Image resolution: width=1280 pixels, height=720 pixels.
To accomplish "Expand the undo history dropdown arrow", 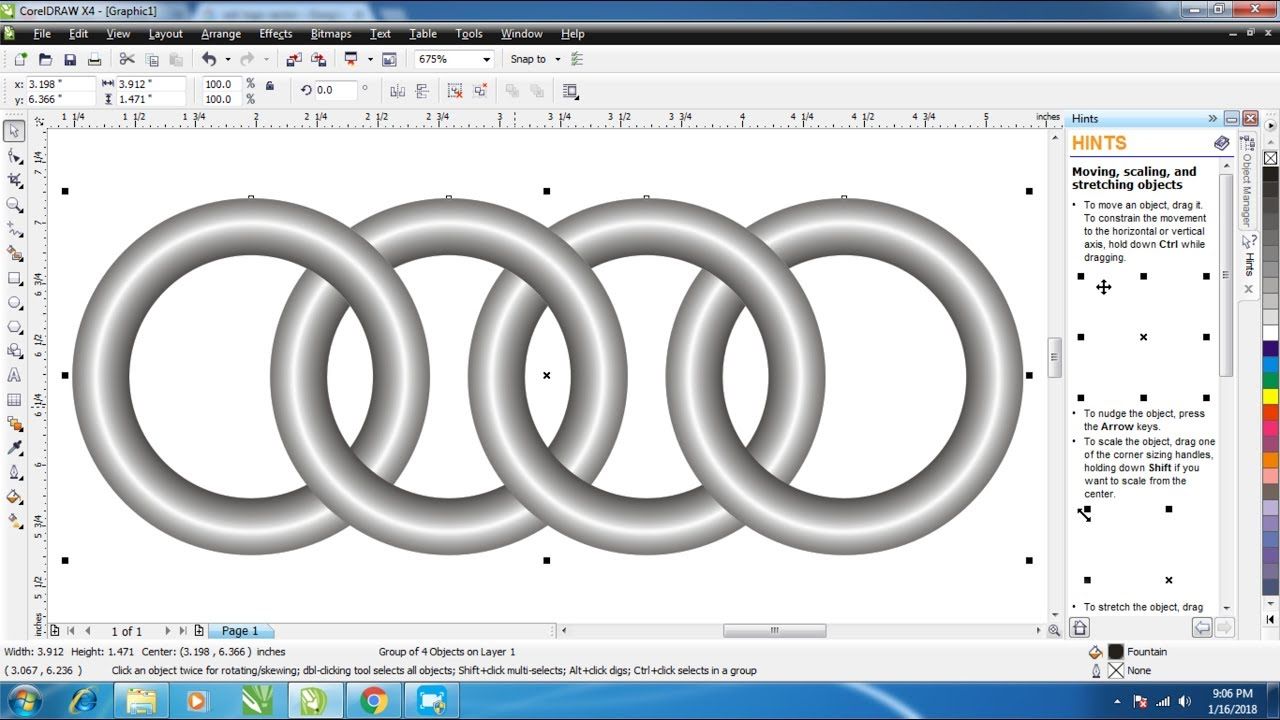I will click(x=227, y=60).
